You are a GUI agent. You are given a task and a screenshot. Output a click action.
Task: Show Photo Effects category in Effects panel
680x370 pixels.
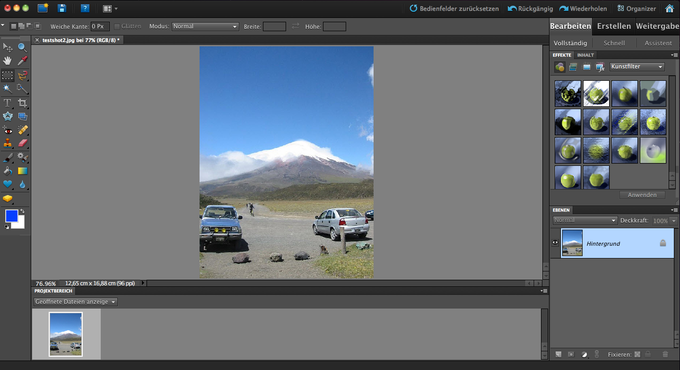(586, 67)
